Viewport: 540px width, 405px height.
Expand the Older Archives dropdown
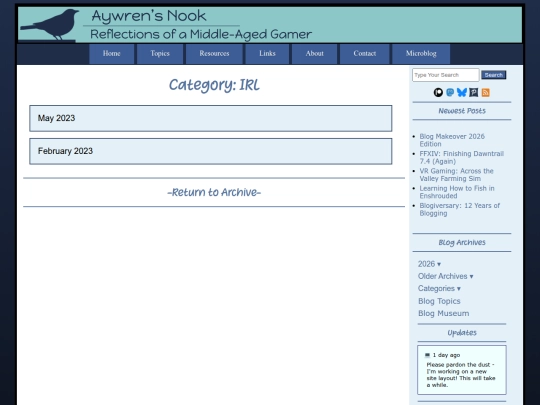(446, 276)
